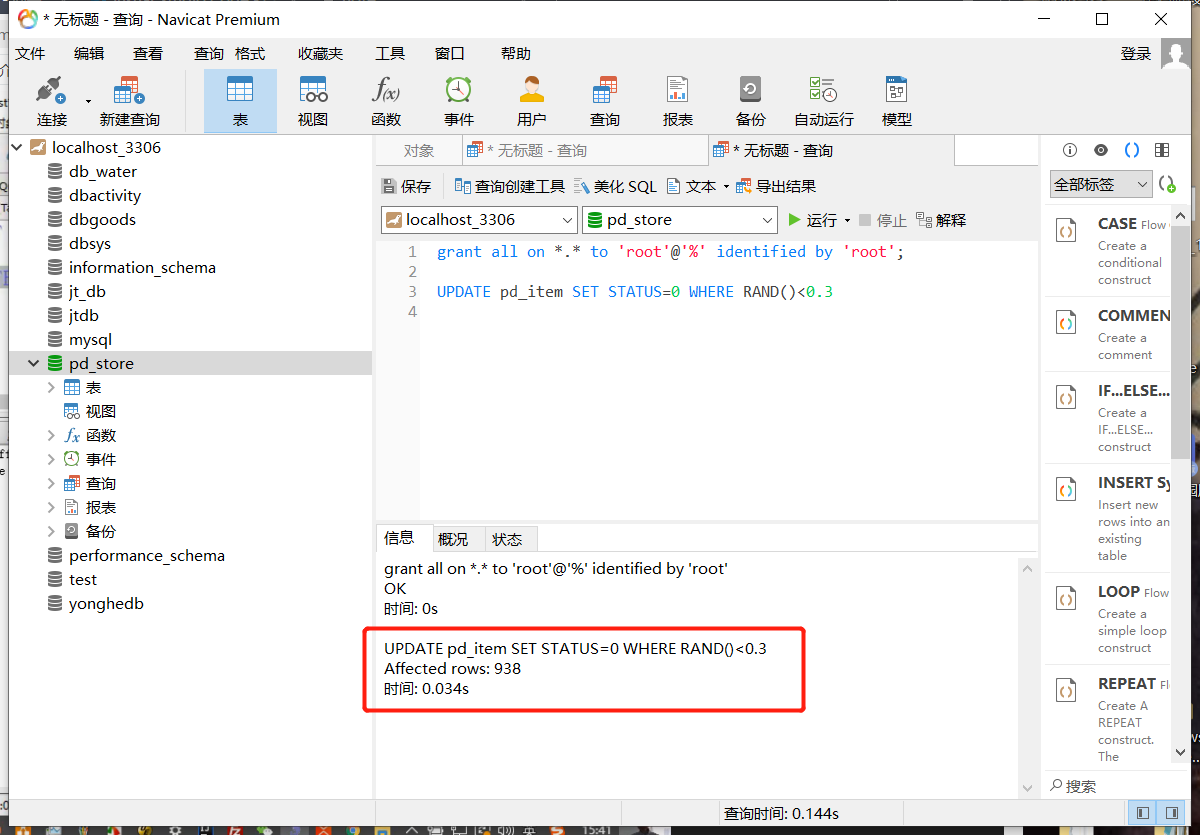Click the 搜索 snippet search field
Screen dimensions: 1200x835
coord(1118,786)
